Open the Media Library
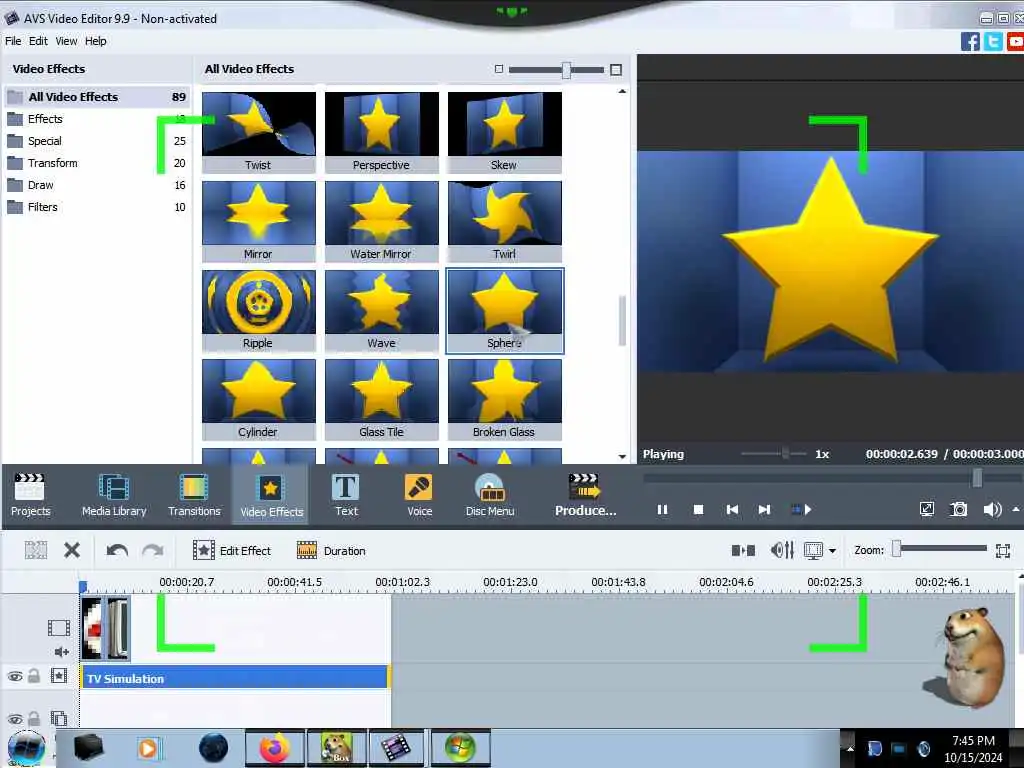1024x768 pixels. pyautogui.click(x=114, y=495)
